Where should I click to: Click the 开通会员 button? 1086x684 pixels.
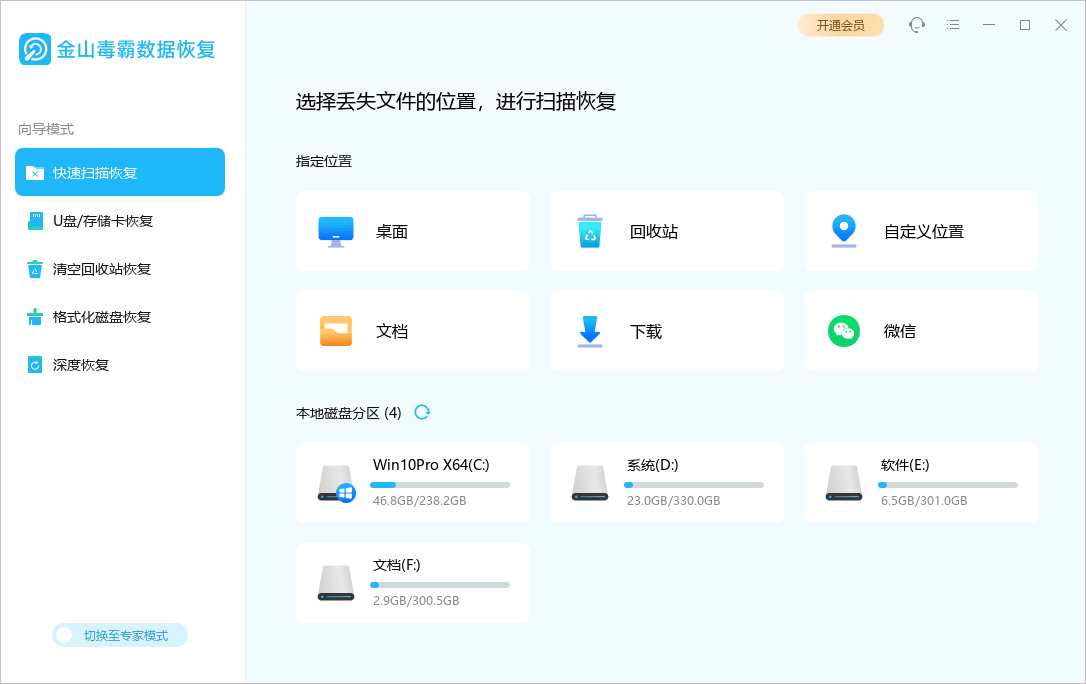pos(841,25)
